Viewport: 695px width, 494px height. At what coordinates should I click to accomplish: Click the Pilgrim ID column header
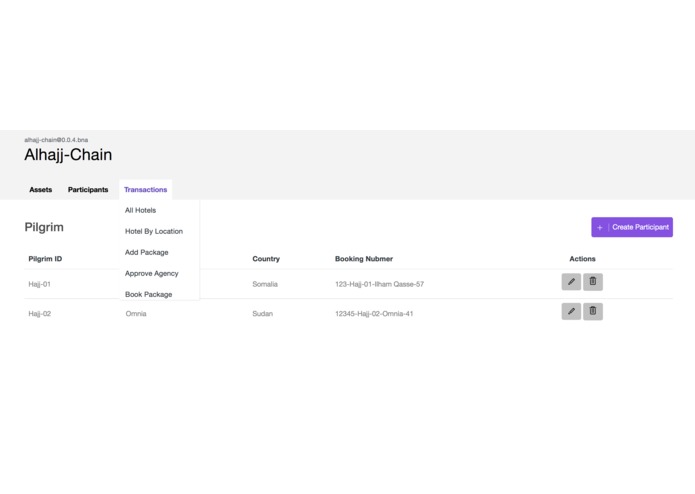click(45, 259)
